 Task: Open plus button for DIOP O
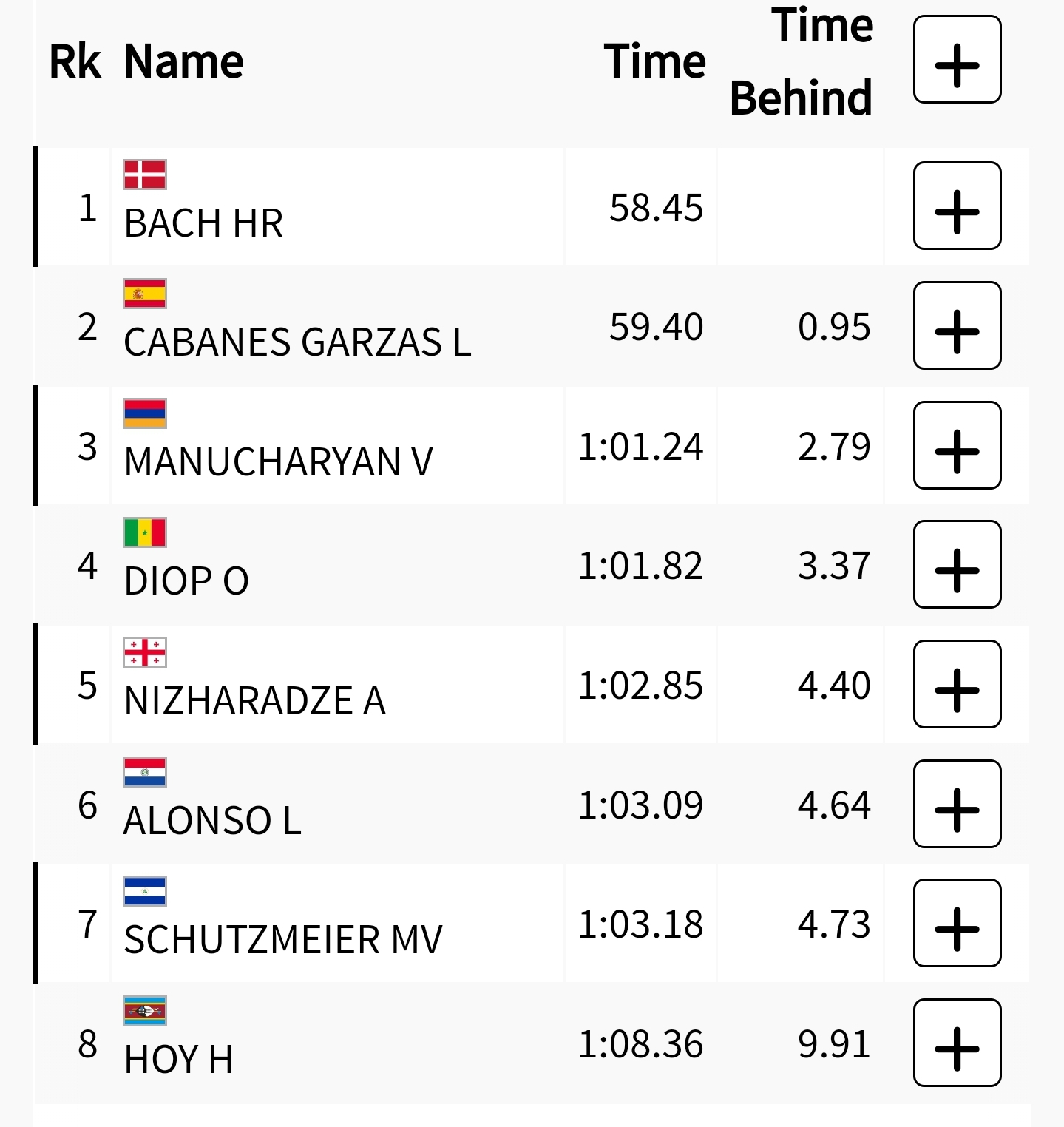pos(957,564)
